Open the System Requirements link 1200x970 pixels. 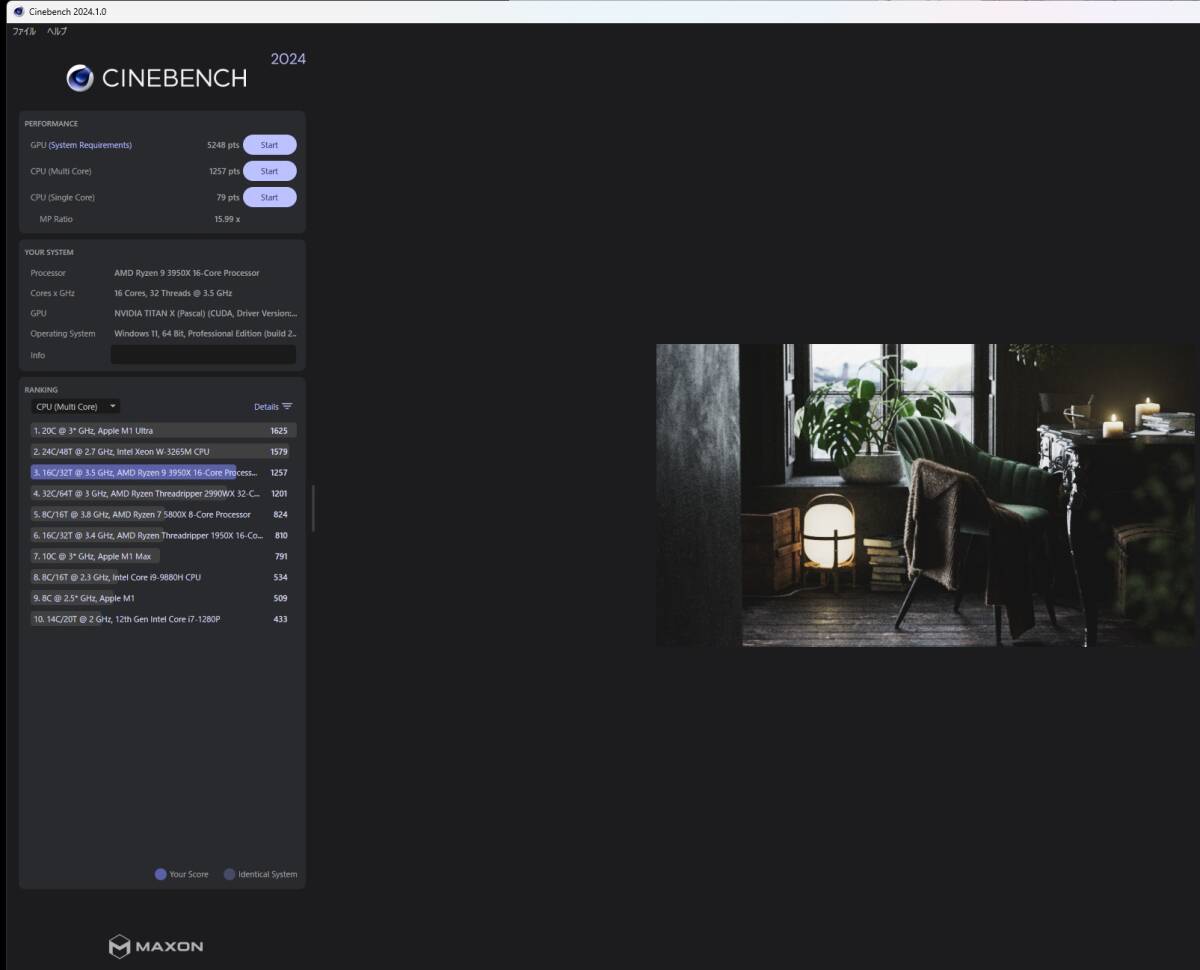[x=90, y=145]
